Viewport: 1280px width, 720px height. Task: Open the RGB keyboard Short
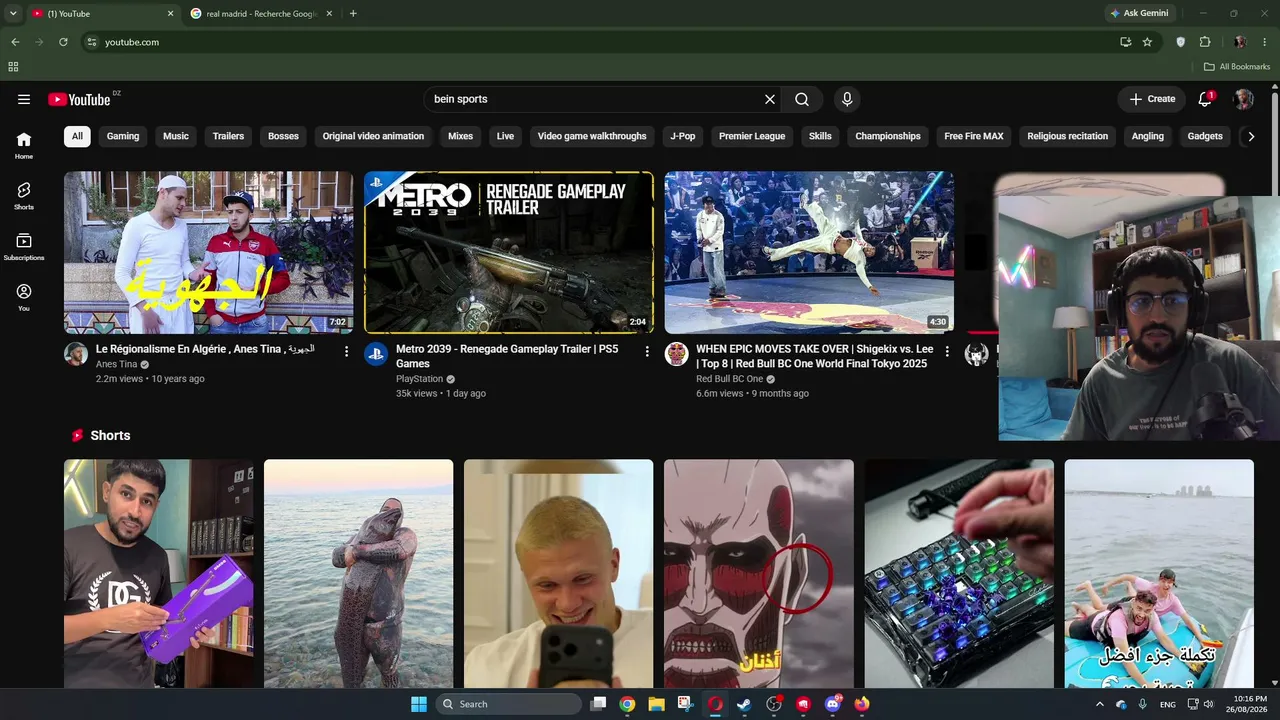pos(959,573)
